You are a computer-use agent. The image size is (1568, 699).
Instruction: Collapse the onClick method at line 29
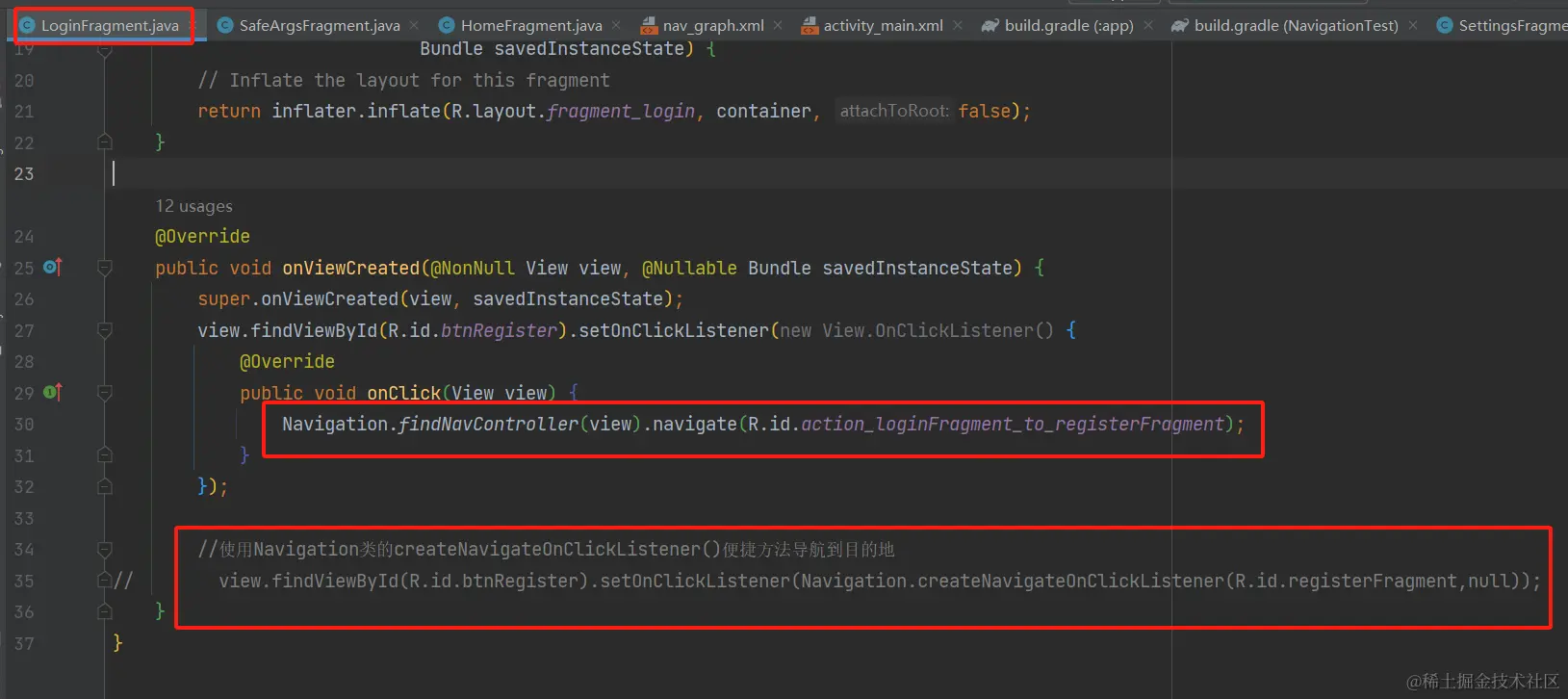tap(105, 393)
